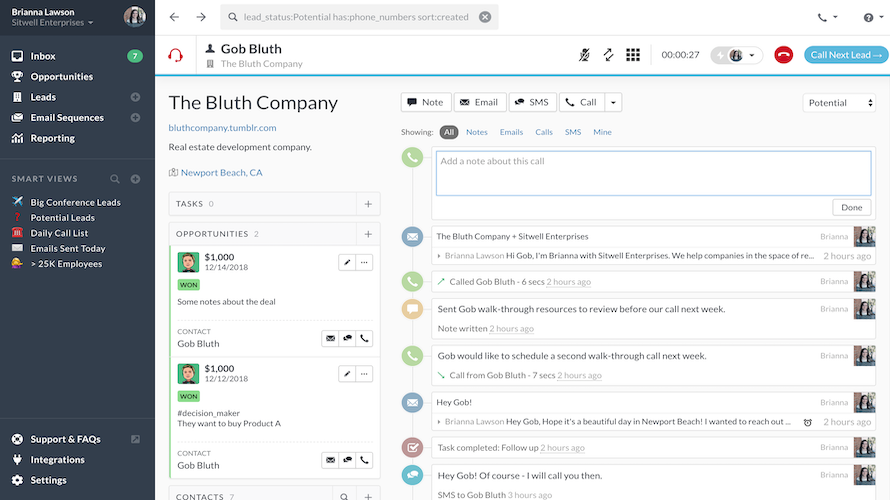Screen dimensions: 890x500
Task: Open the Potential lead status dropdown
Action: point(839,103)
